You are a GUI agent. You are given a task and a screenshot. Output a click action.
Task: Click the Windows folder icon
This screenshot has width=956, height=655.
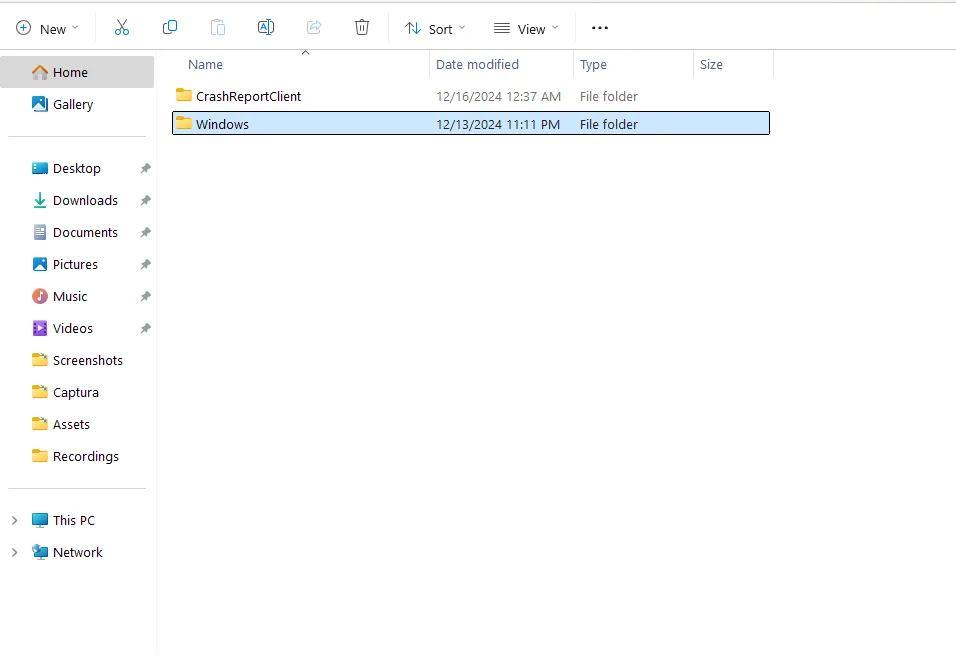click(184, 123)
